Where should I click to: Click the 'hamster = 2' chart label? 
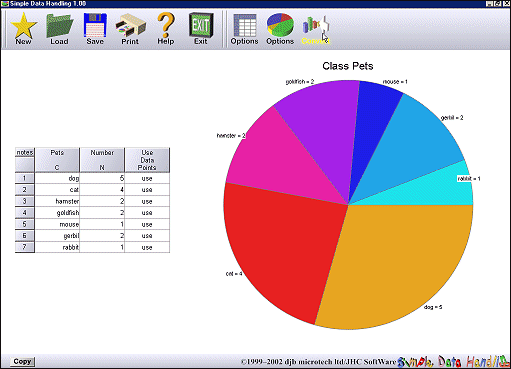pos(231,136)
